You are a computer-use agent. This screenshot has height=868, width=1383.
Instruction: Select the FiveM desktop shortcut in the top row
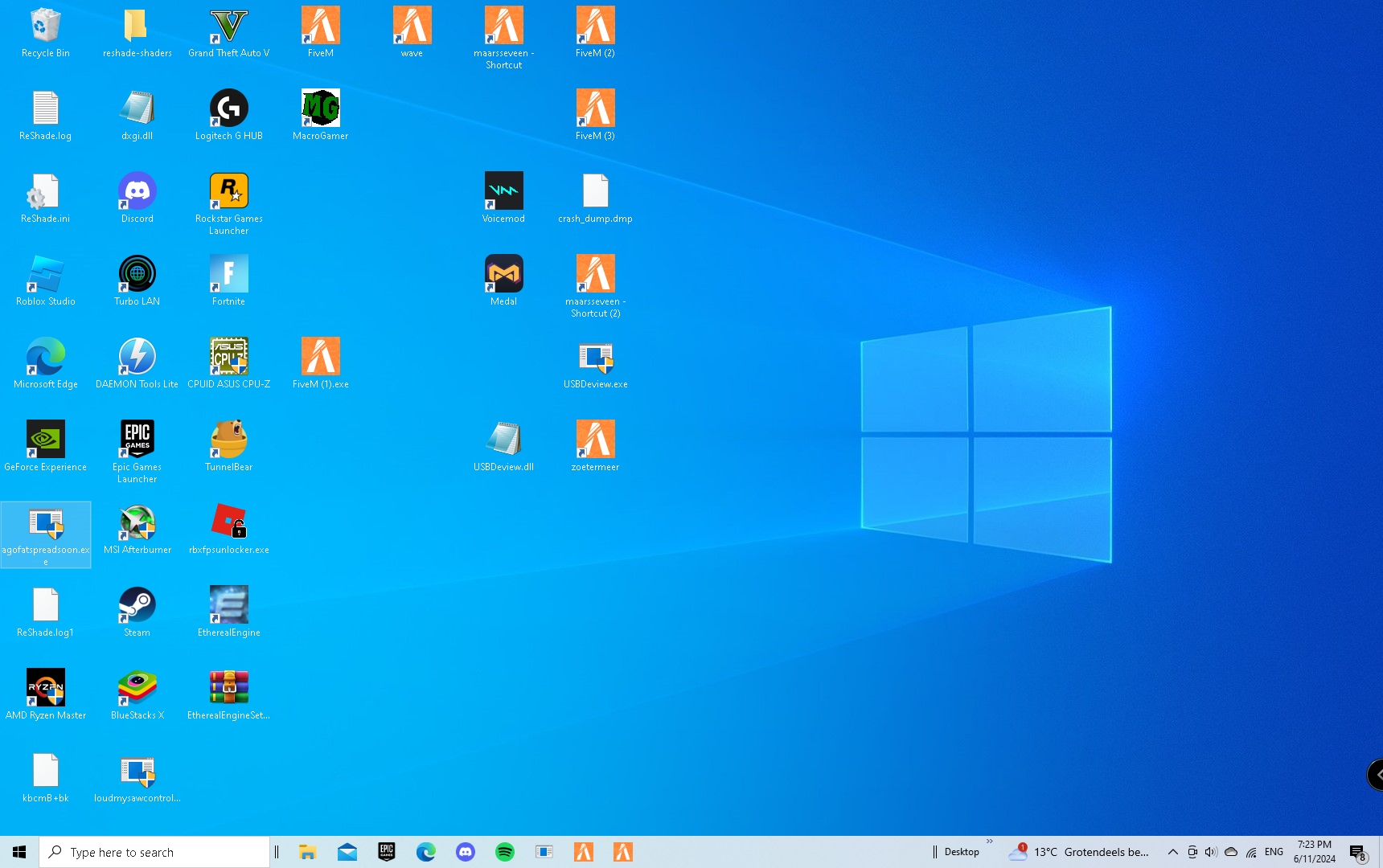pyautogui.click(x=321, y=32)
